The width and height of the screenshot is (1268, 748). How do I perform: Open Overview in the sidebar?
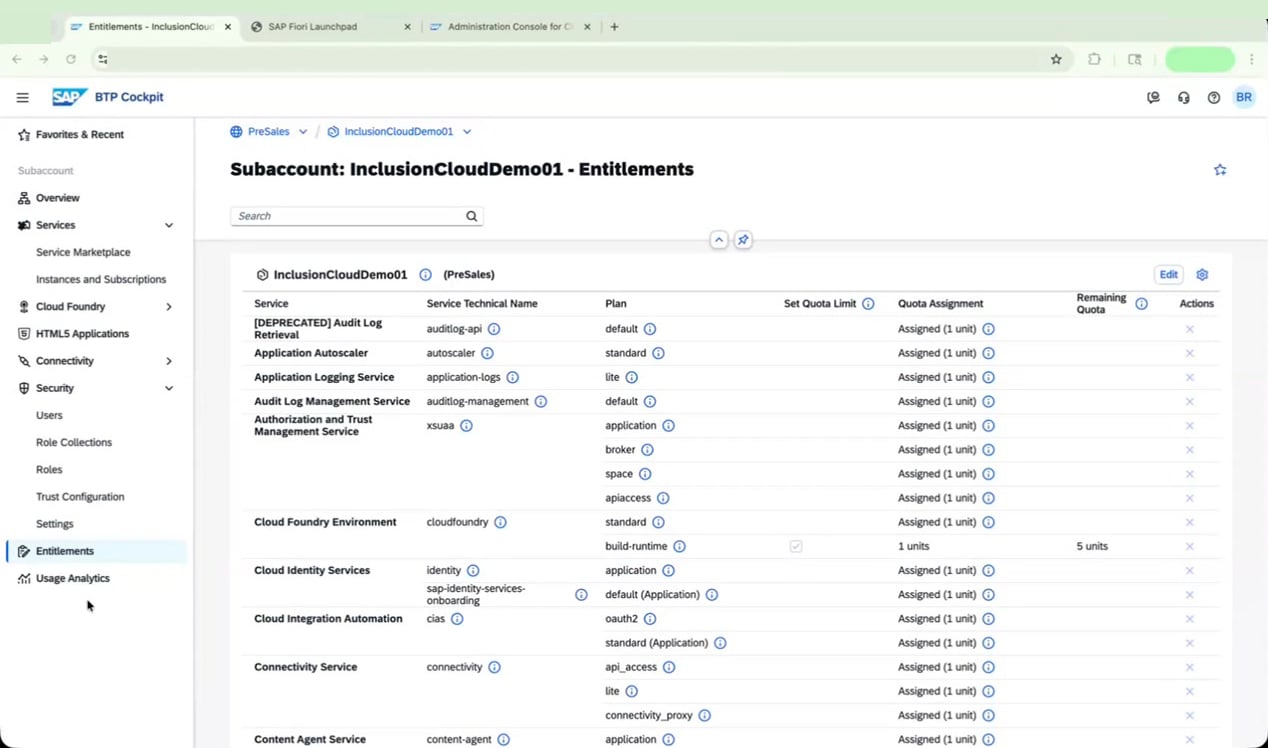(57, 198)
